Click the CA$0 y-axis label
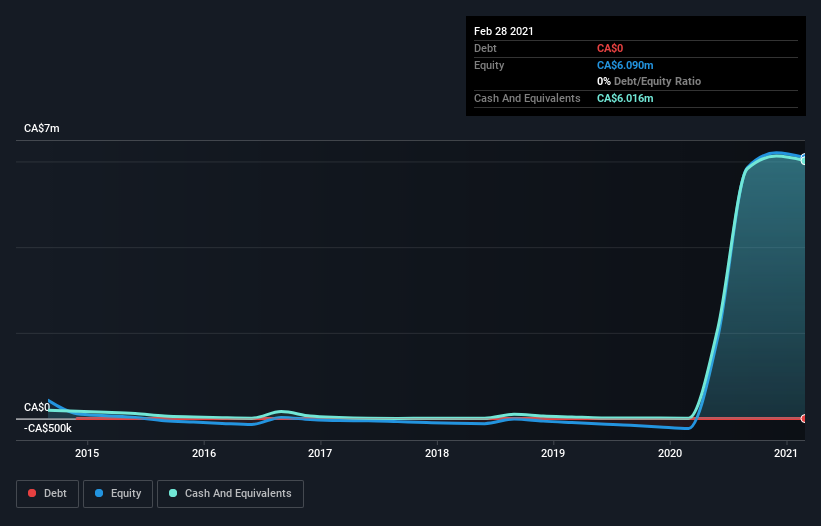This screenshot has width=821, height=526. tap(37, 407)
